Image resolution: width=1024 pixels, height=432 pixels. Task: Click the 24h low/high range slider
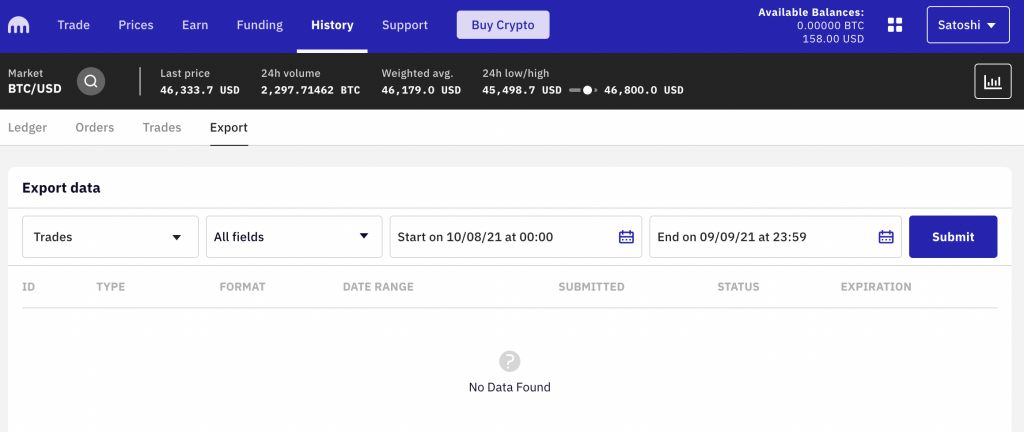coord(583,90)
